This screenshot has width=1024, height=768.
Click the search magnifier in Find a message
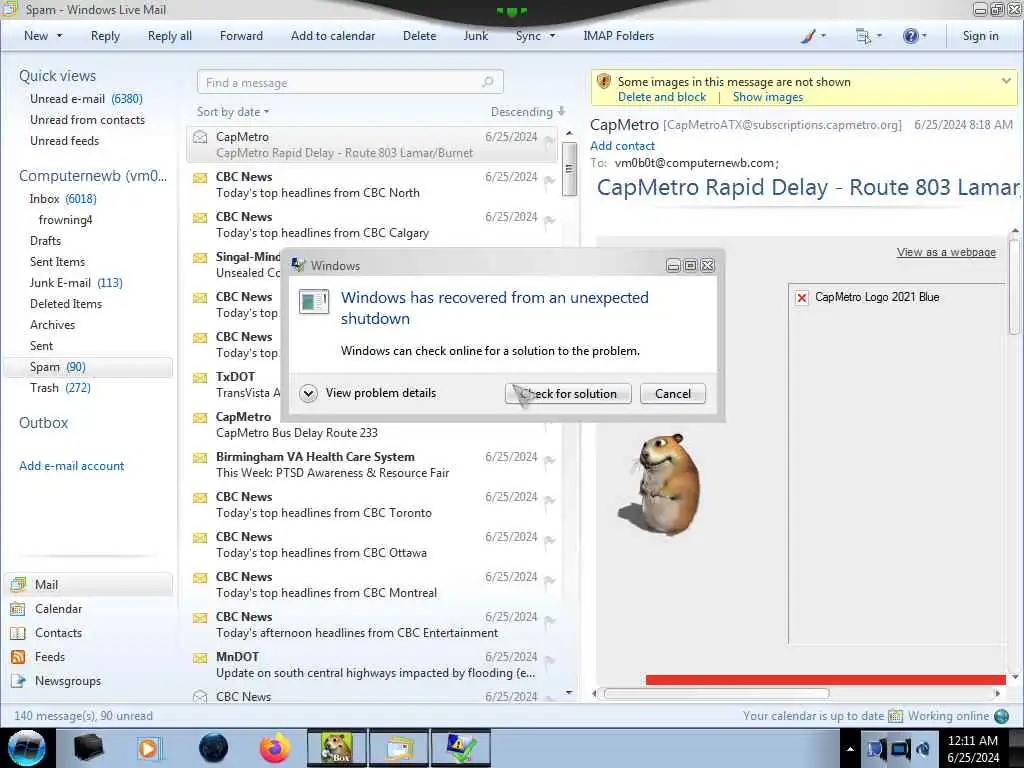coord(487,82)
